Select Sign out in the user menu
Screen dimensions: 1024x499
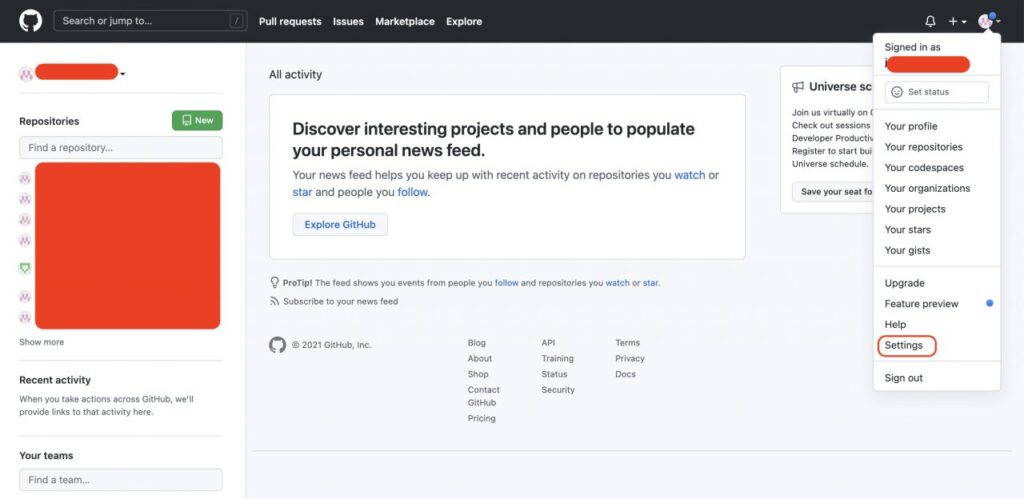tap(904, 378)
